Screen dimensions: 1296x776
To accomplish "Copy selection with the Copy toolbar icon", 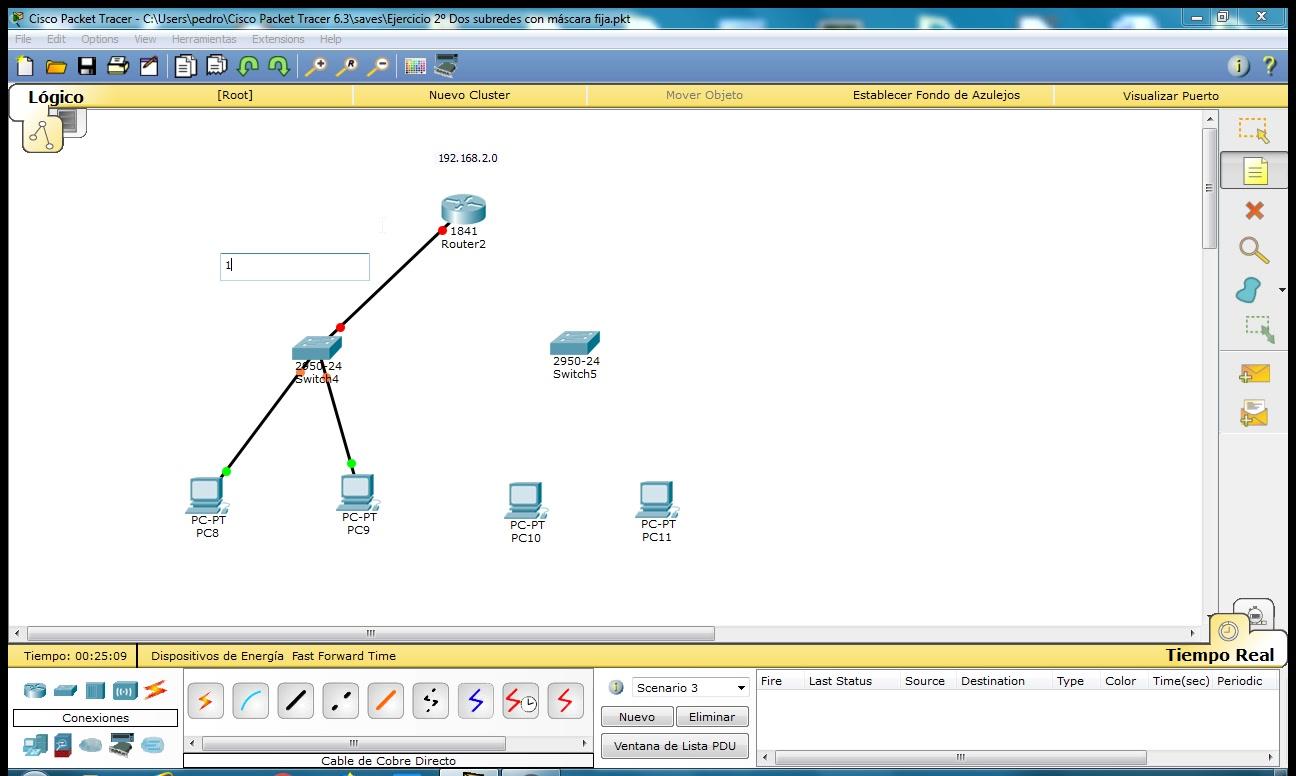I will (x=186, y=66).
